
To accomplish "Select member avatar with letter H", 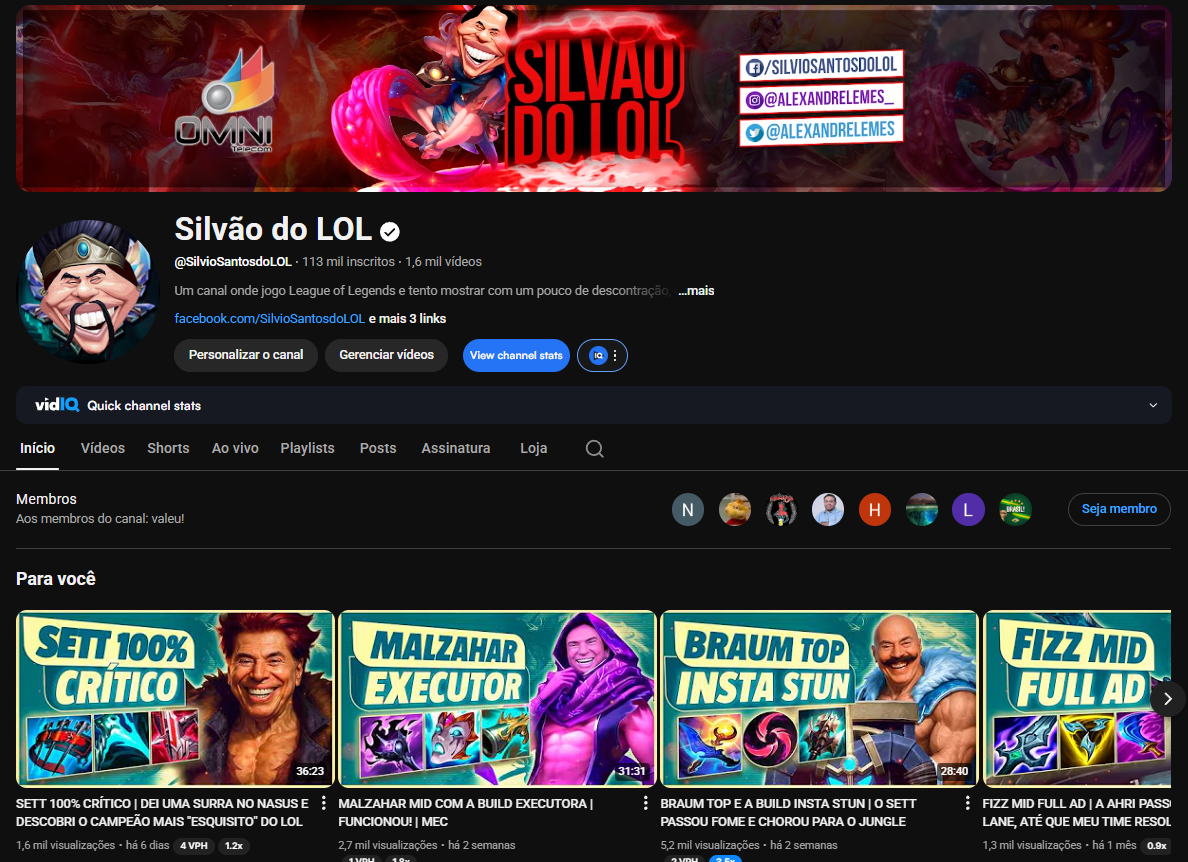I will tap(874, 510).
